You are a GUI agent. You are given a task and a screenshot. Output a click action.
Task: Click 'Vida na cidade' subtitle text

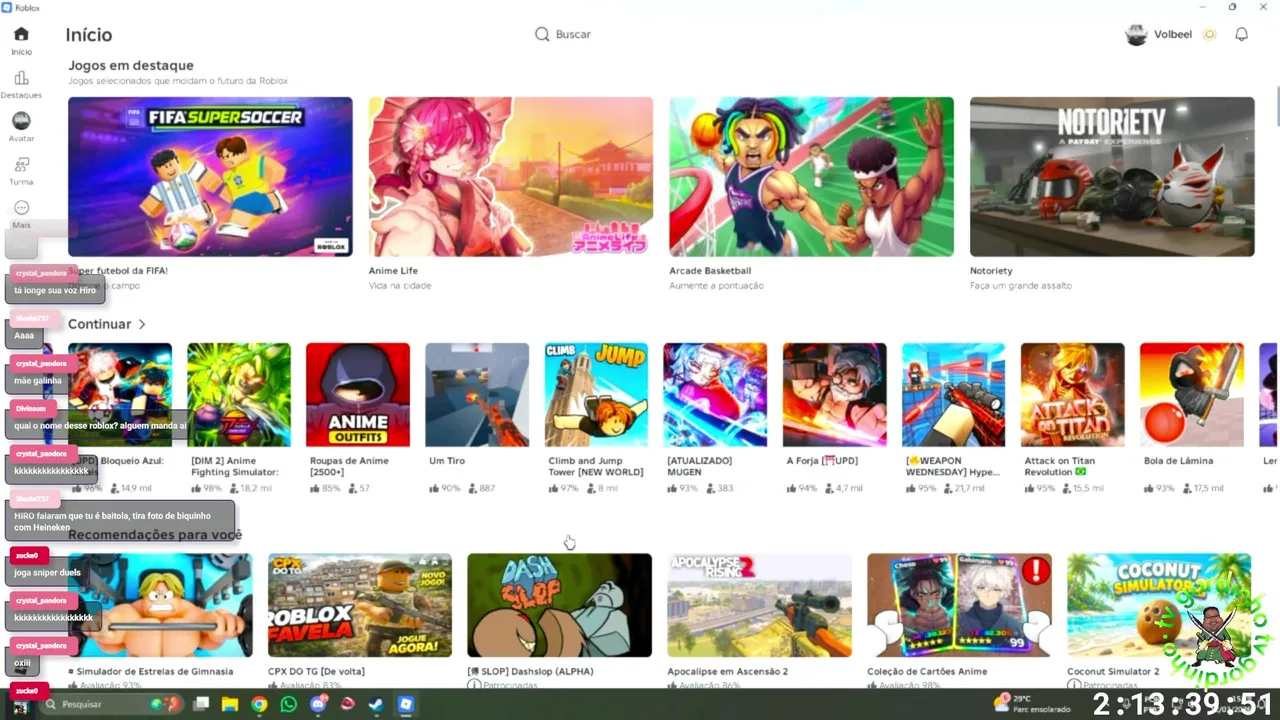(x=399, y=286)
